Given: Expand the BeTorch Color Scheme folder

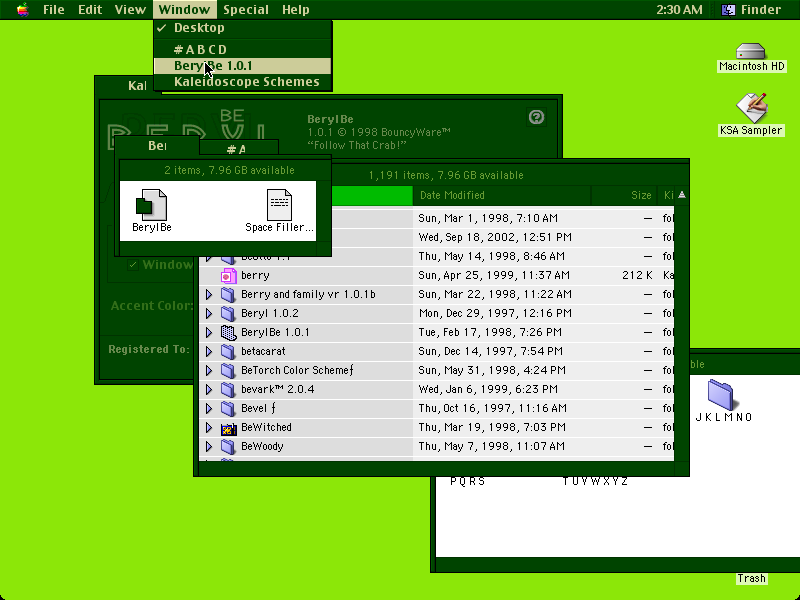Looking at the screenshot, I should [209, 370].
